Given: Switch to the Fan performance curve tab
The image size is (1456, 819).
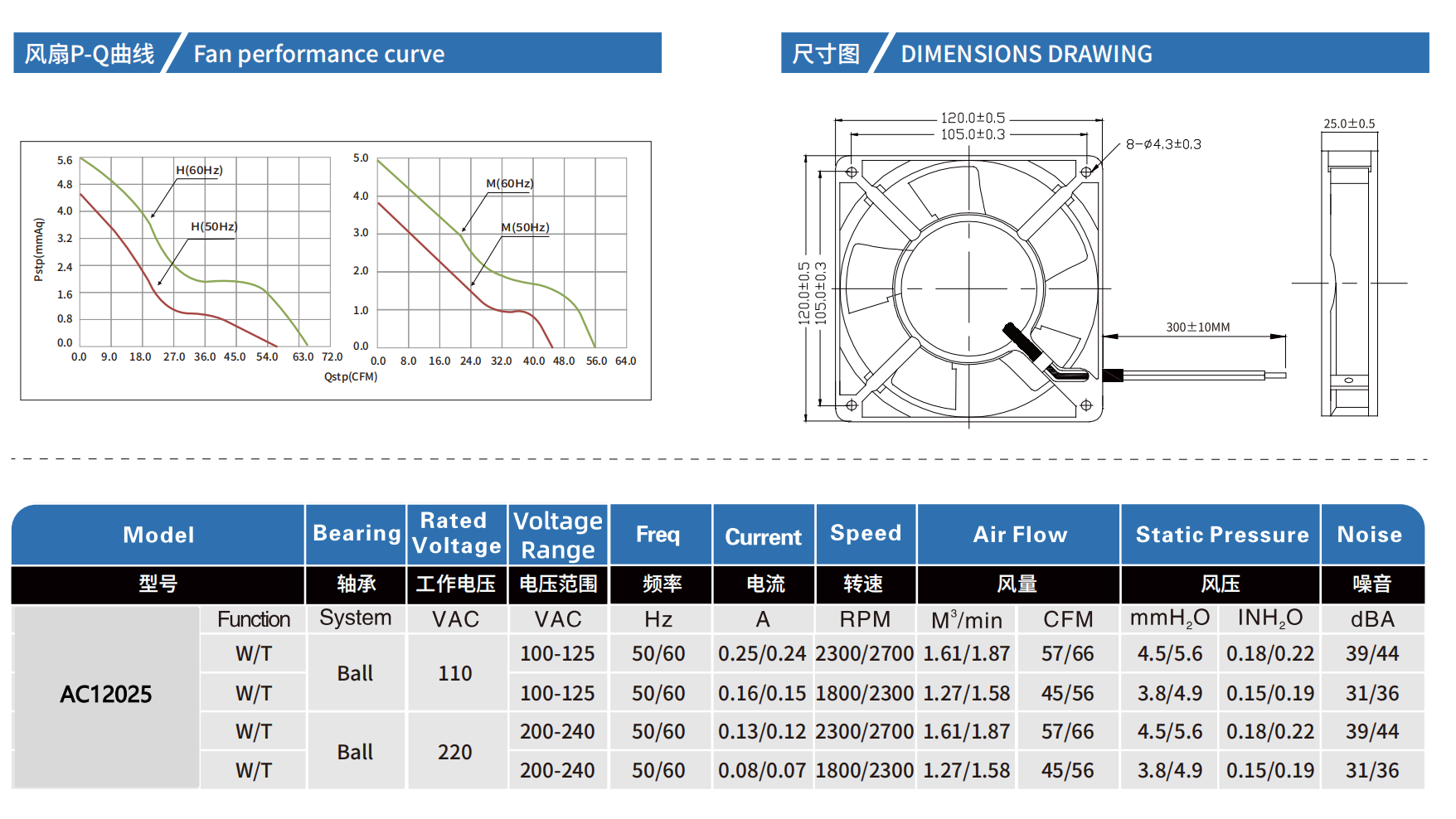Looking at the screenshot, I should pos(319,54).
